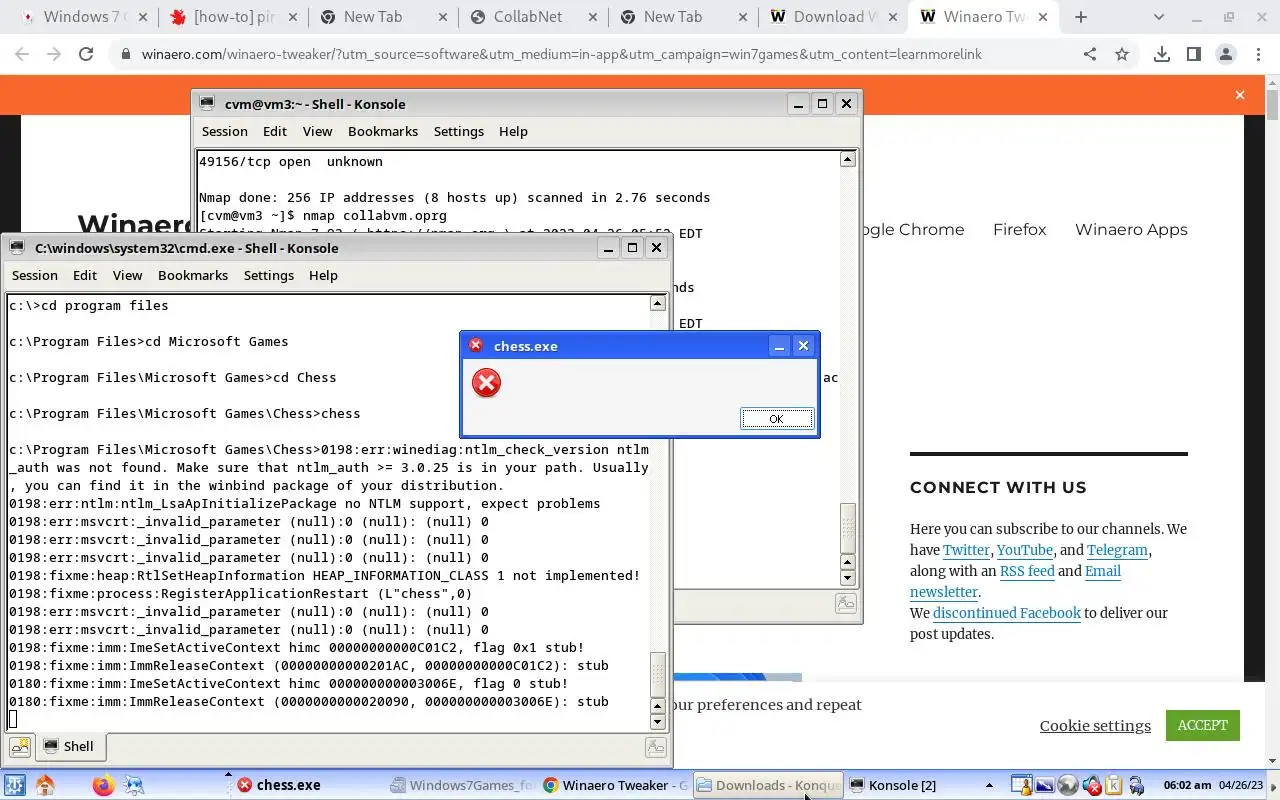The width and height of the screenshot is (1280, 800).
Task: Launch Firefox from the taskbar
Action: coord(103,785)
